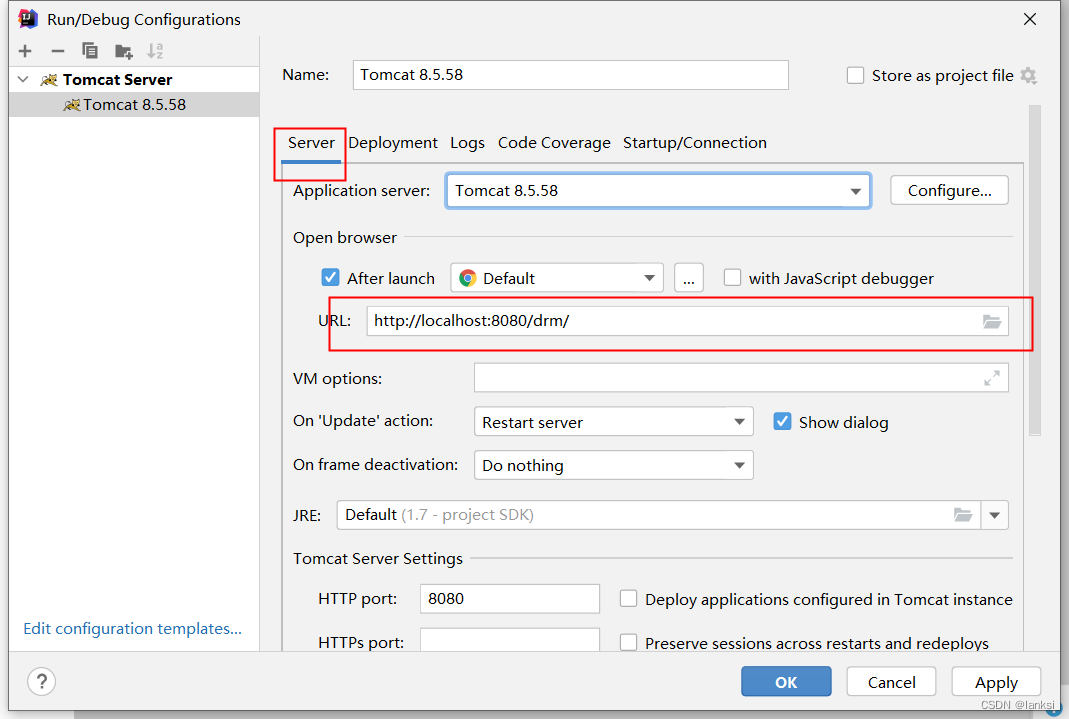Image resolution: width=1069 pixels, height=719 pixels.
Task: Click the Add New Configuration plus icon
Action: (25, 51)
